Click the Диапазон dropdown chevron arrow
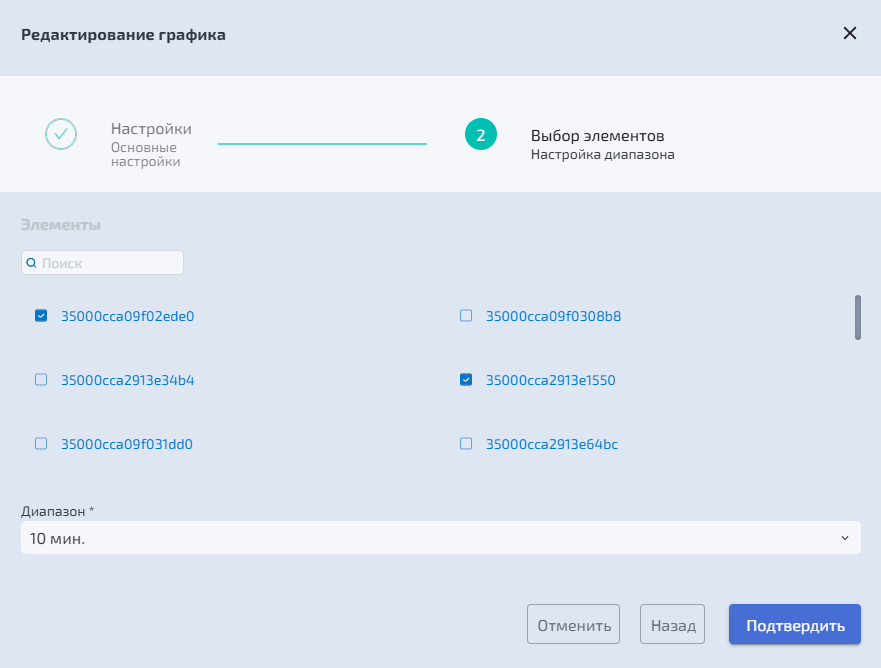Image resolution: width=881 pixels, height=668 pixels. click(844, 538)
